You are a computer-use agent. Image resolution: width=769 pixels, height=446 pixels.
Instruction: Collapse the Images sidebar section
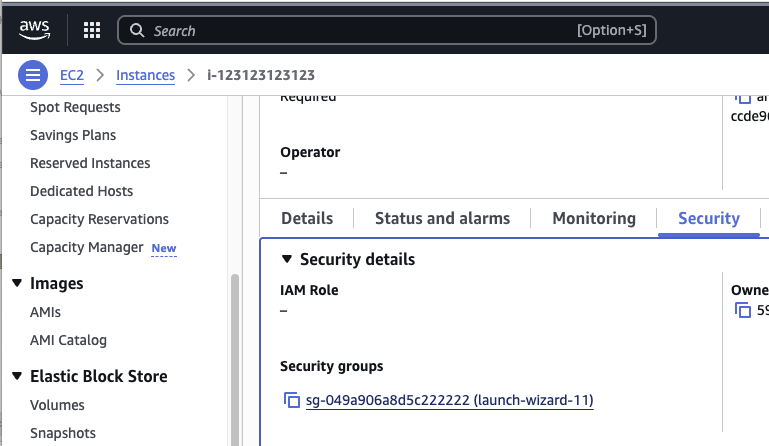[16, 284]
